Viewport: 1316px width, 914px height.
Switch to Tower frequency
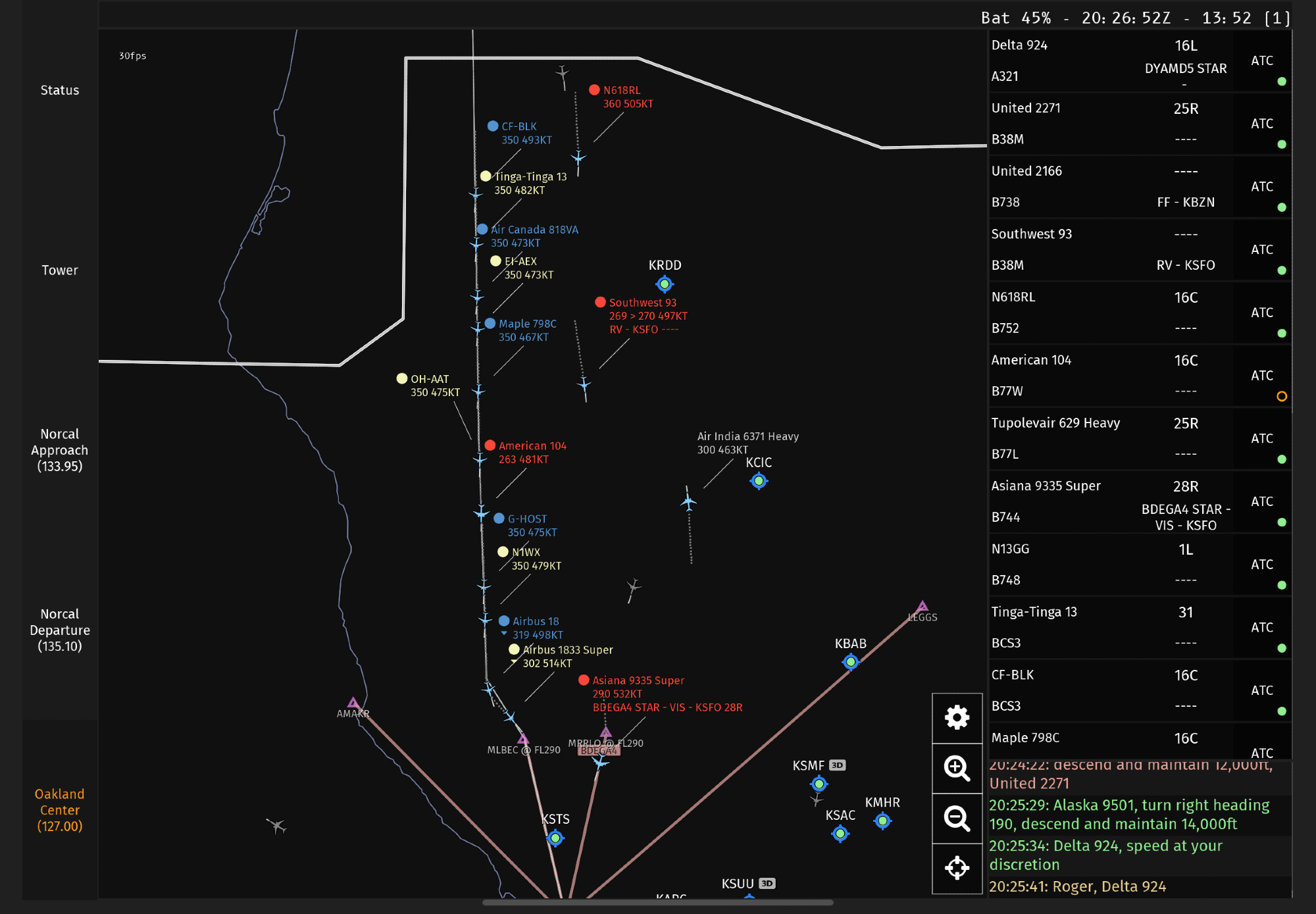click(60, 270)
